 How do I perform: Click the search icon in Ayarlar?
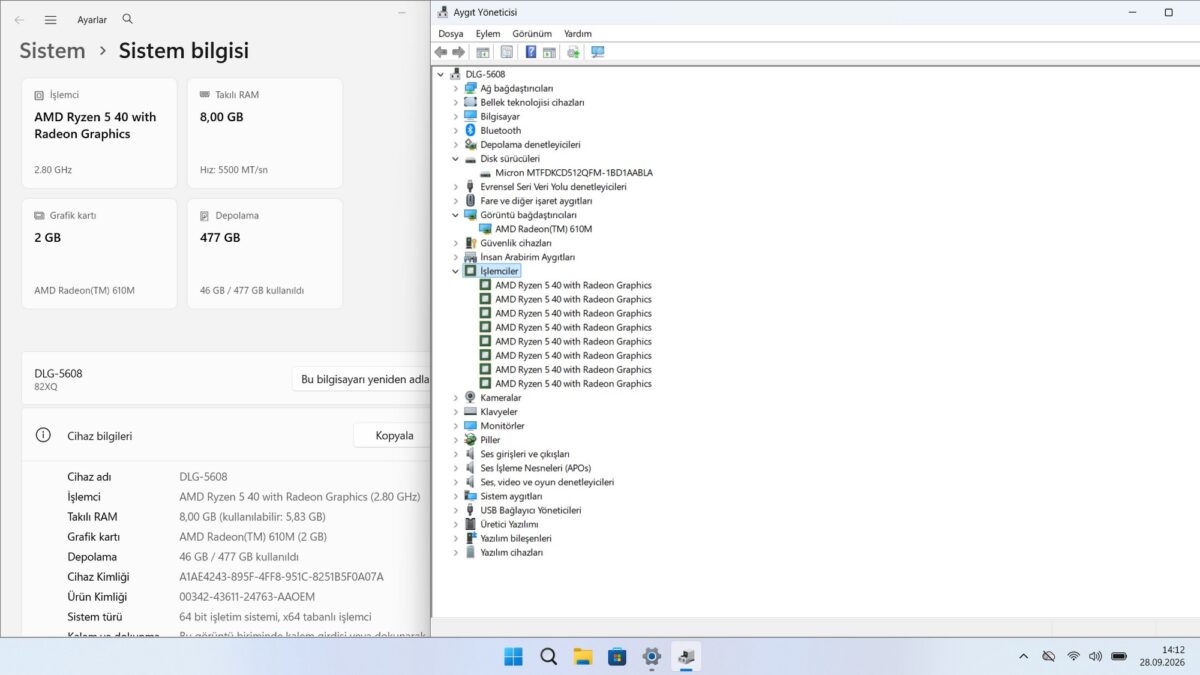coord(127,19)
